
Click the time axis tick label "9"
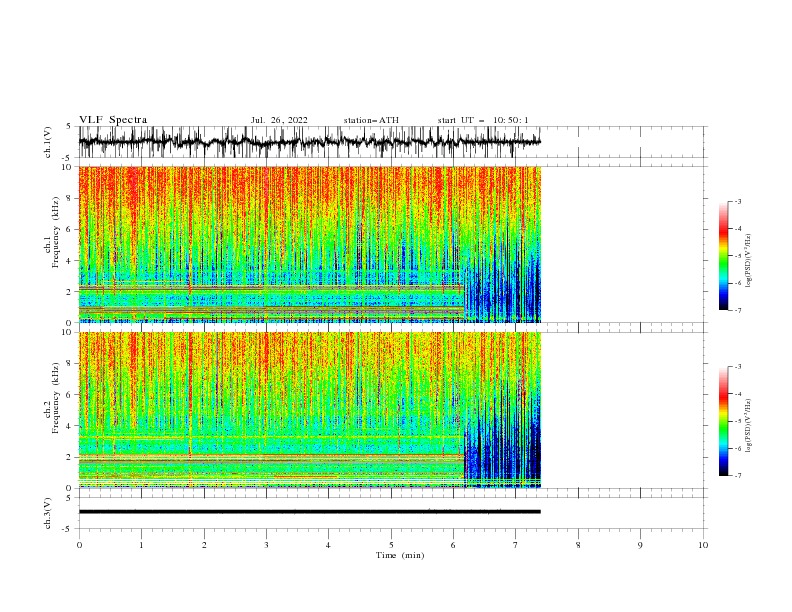pos(640,545)
